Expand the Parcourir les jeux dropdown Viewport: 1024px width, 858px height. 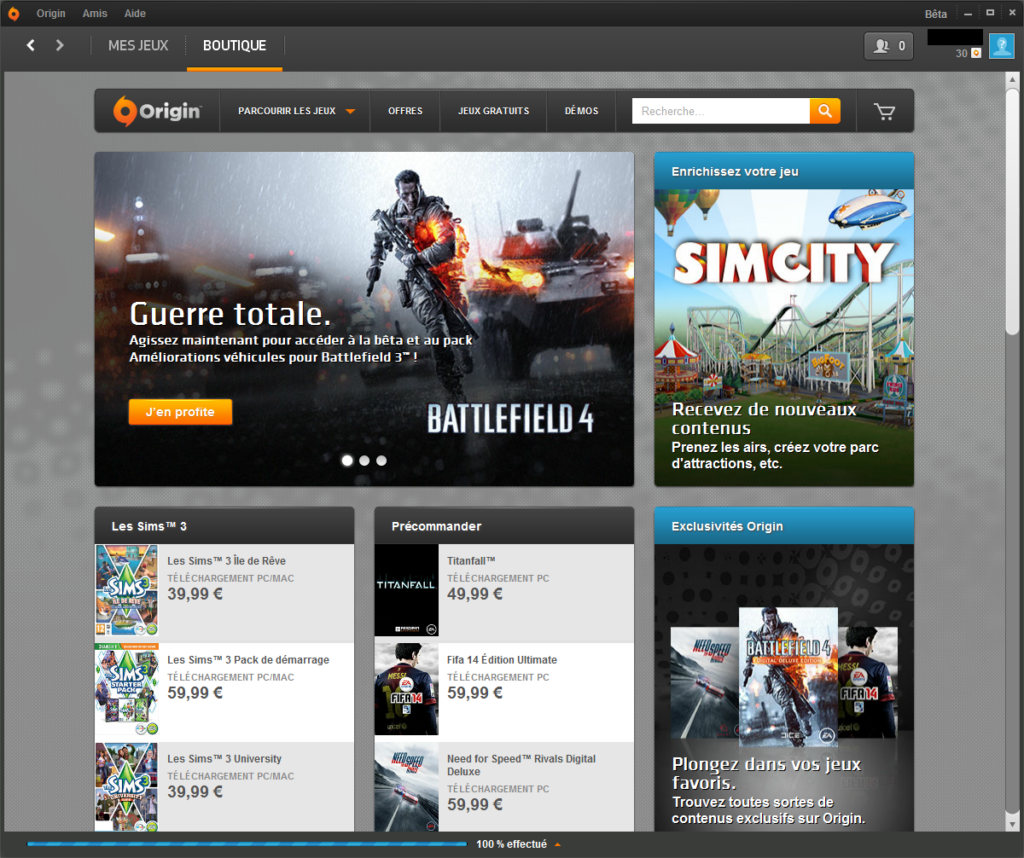tap(296, 111)
